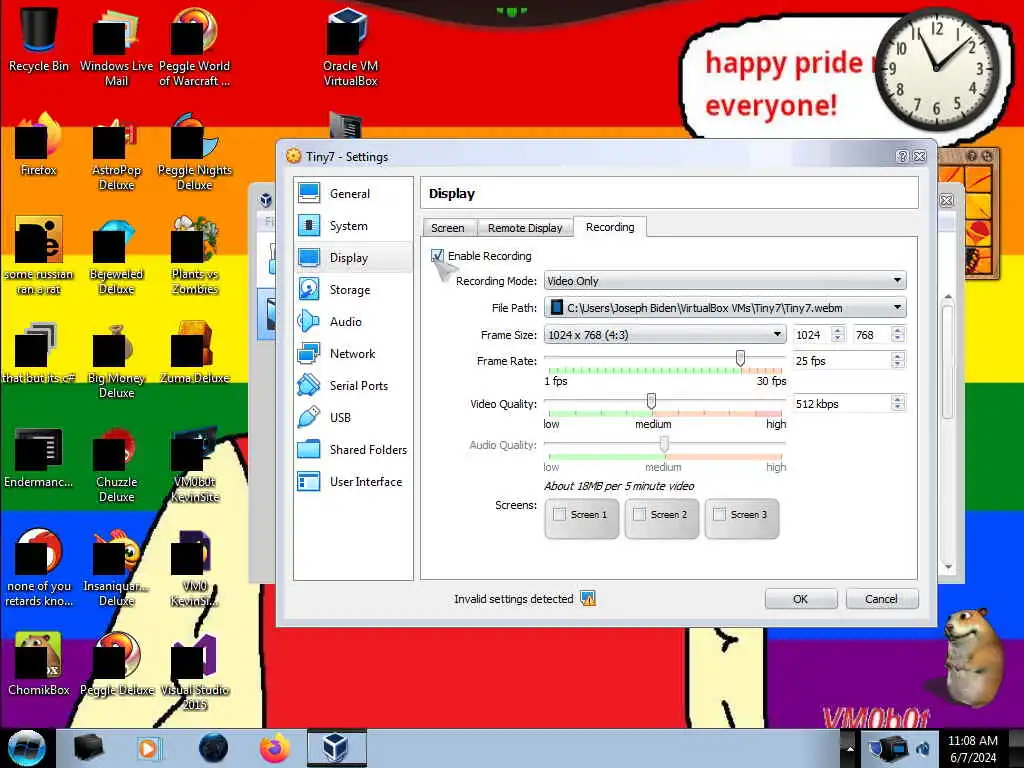
Task: Click the 25 fps field
Action: 842,360
